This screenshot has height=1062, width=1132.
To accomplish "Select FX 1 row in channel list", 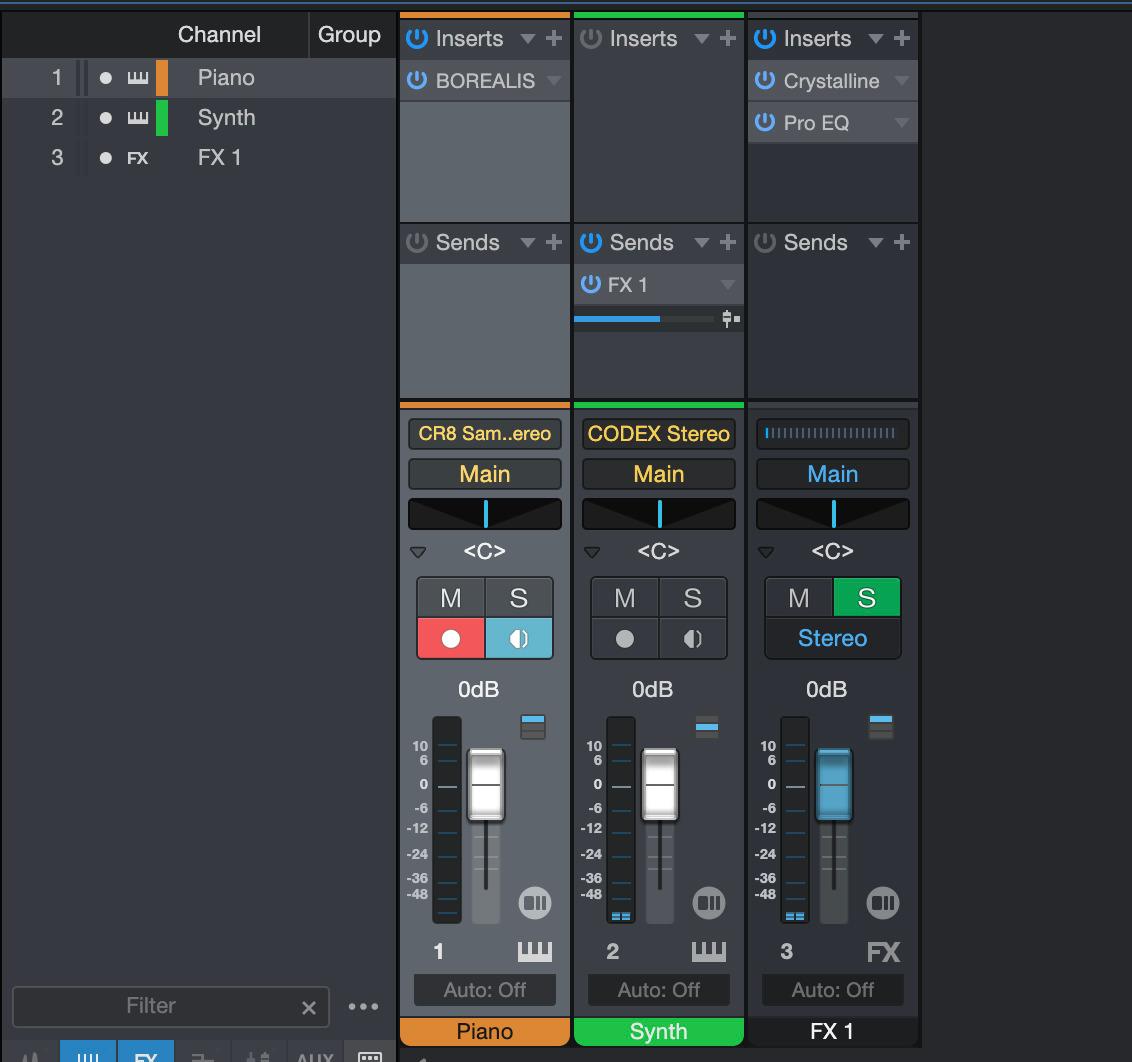I will pos(199,158).
